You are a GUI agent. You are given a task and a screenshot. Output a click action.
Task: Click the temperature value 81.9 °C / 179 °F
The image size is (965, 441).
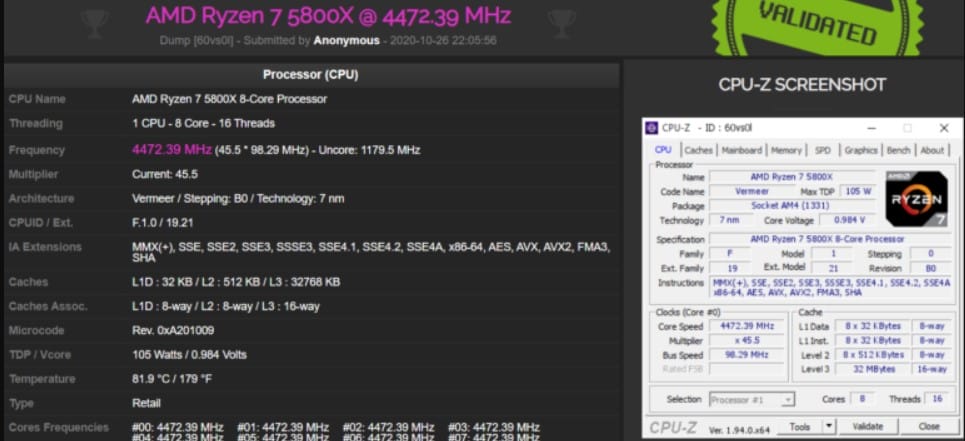[x=172, y=379]
